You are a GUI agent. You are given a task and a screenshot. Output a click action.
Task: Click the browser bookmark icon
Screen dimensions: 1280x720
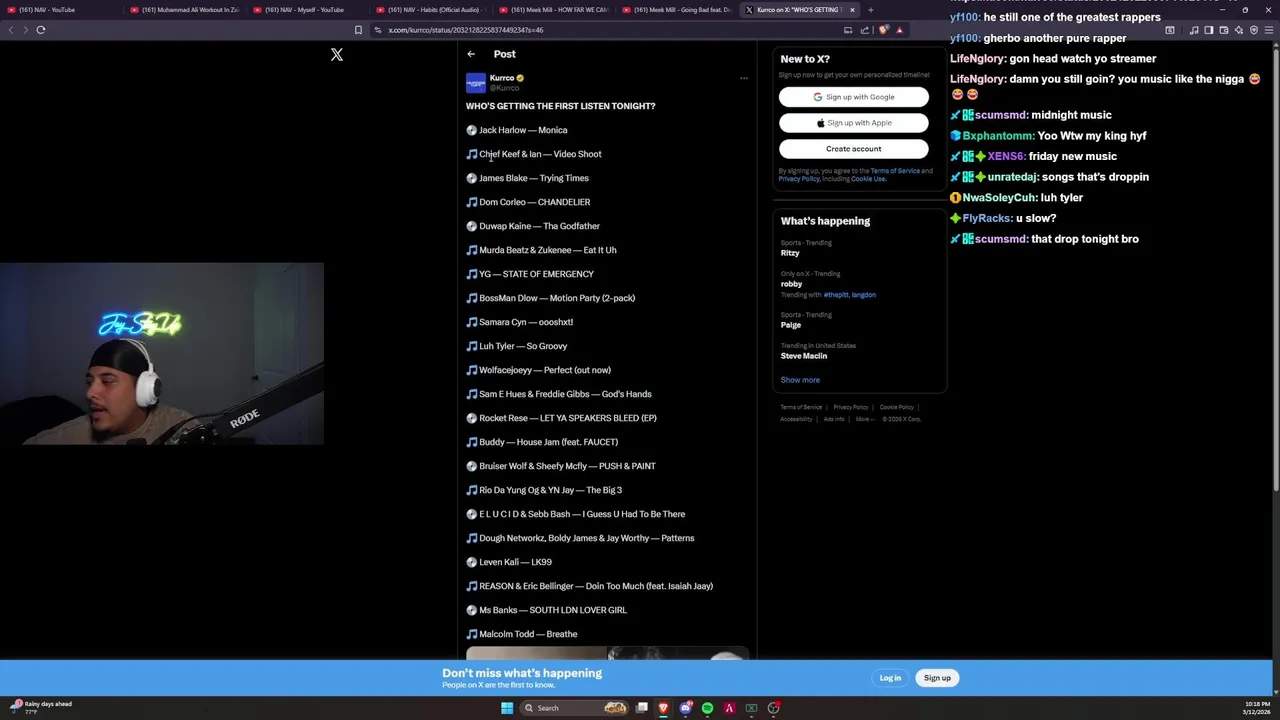pyautogui.click(x=358, y=30)
